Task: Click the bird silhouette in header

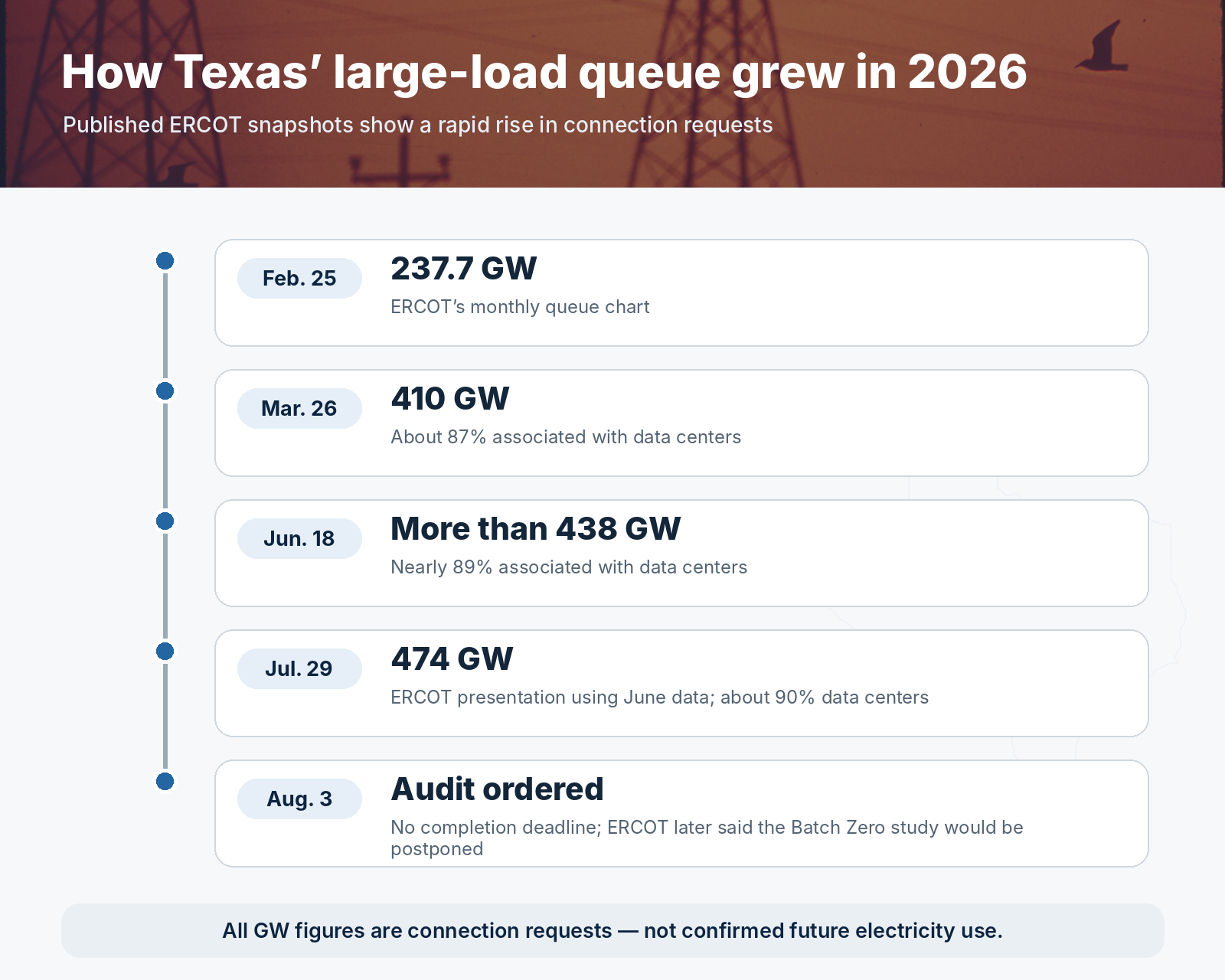Action: pyautogui.click(x=1102, y=47)
